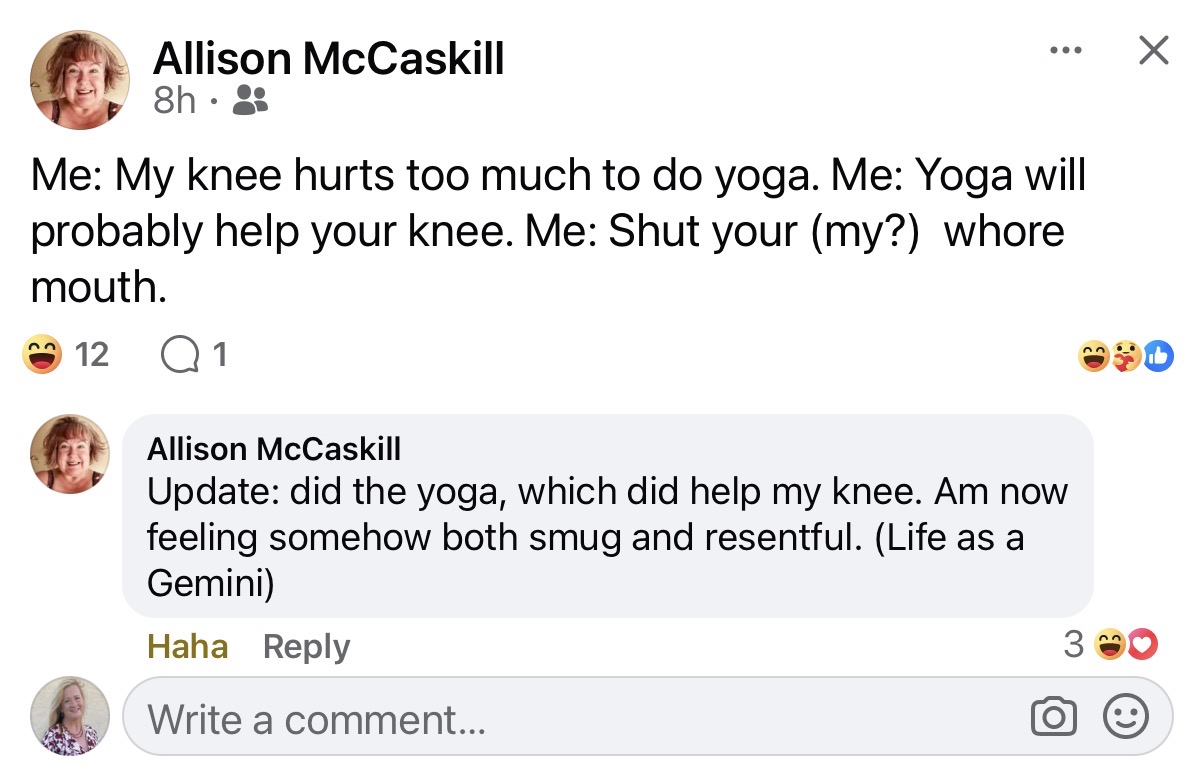The image size is (1196, 771).
Task: Show the 1 comment count
Action: [x=219, y=354]
